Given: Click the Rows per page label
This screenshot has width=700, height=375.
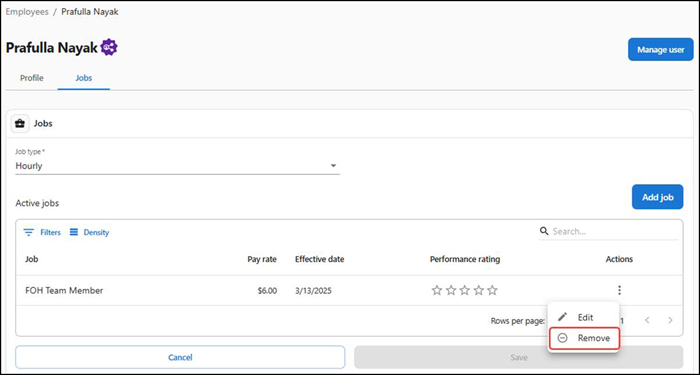Looking at the screenshot, I should tap(517, 321).
